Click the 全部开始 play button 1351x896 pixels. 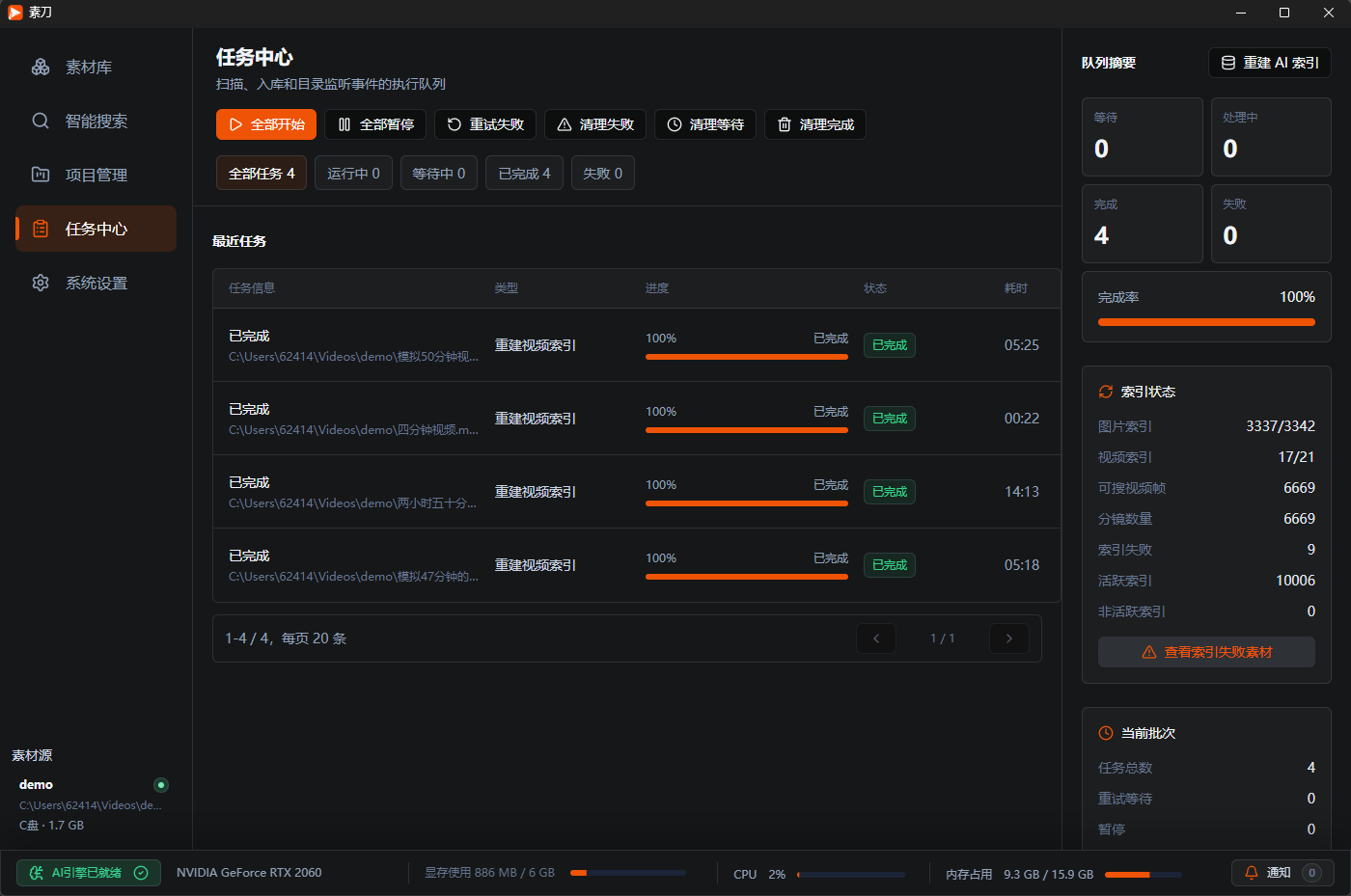(x=266, y=124)
